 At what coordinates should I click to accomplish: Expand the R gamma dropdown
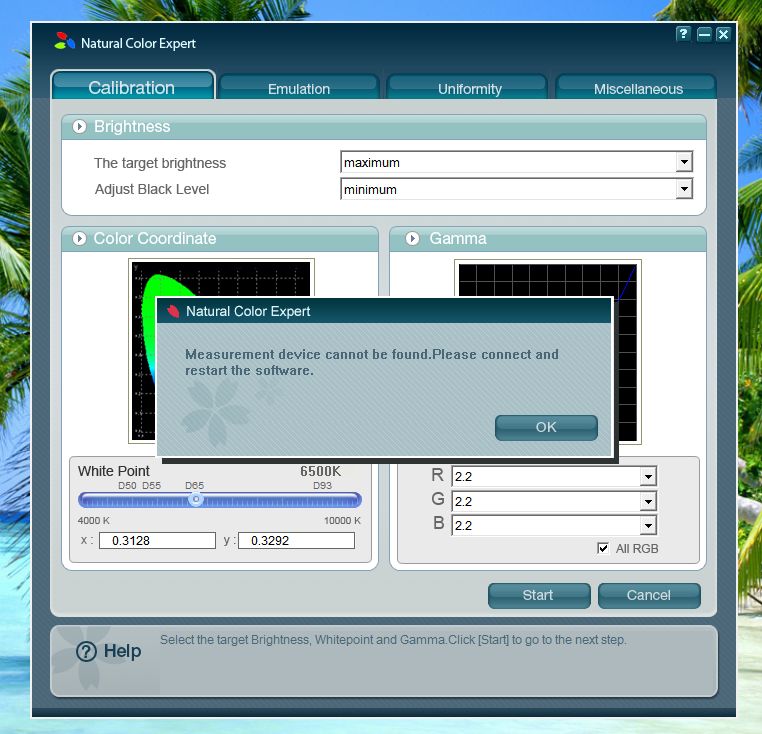coord(648,477)
